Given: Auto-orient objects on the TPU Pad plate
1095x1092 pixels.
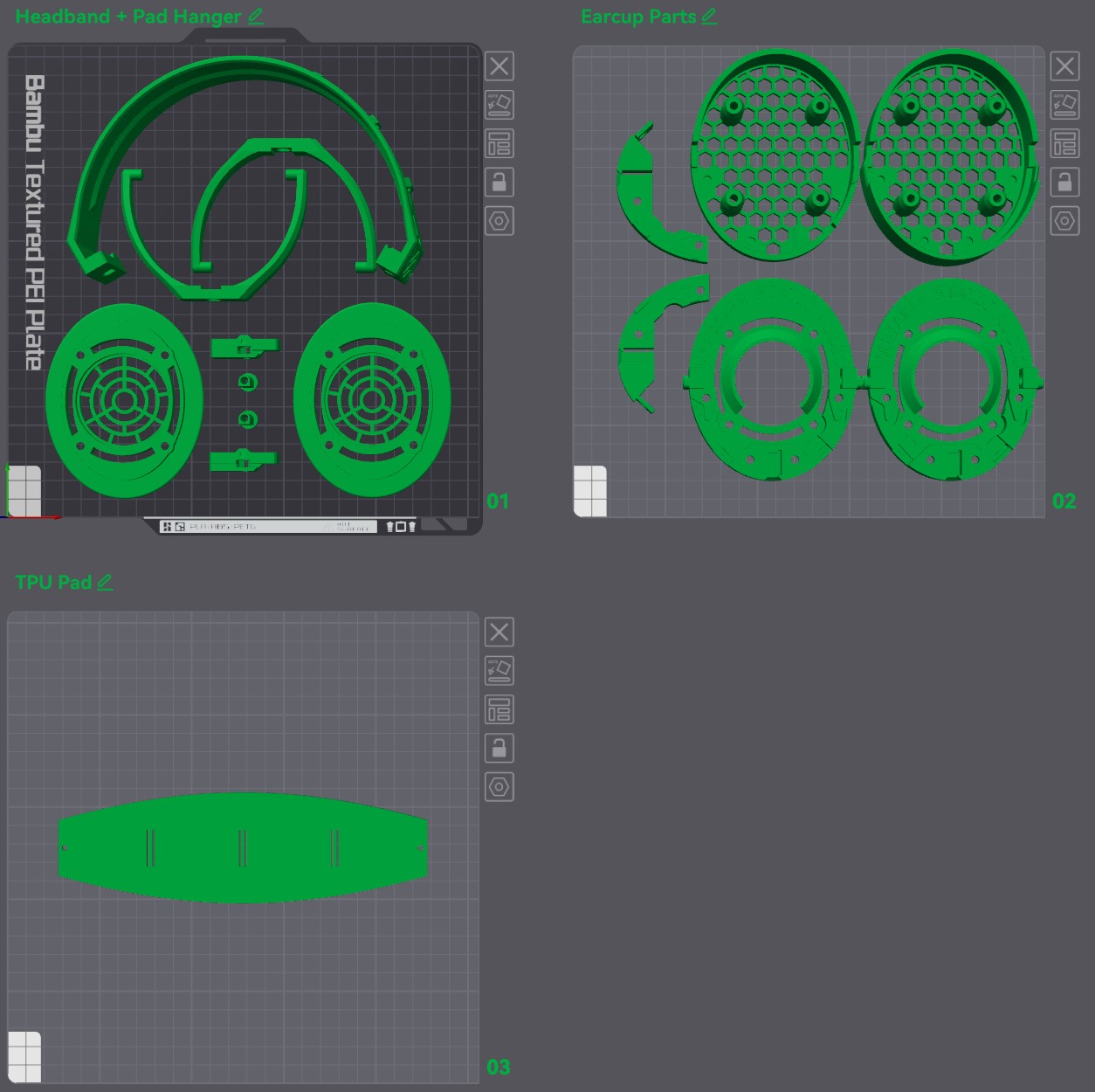Looking at the screenshot, I should tap(499, 671).
